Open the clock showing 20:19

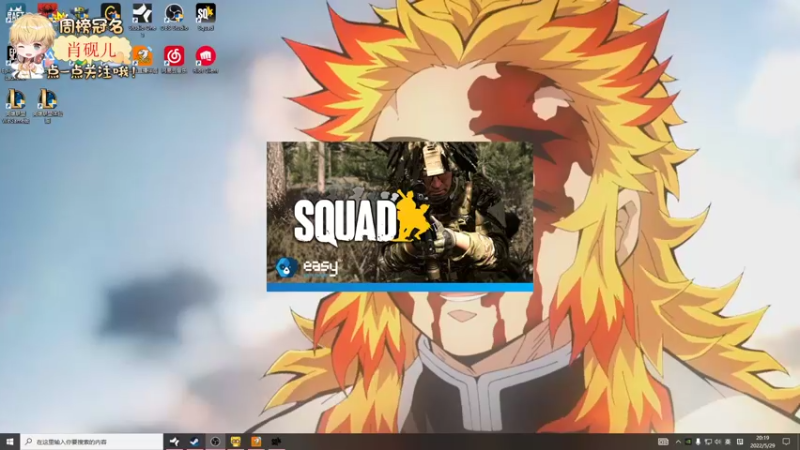tap(762, 442)
